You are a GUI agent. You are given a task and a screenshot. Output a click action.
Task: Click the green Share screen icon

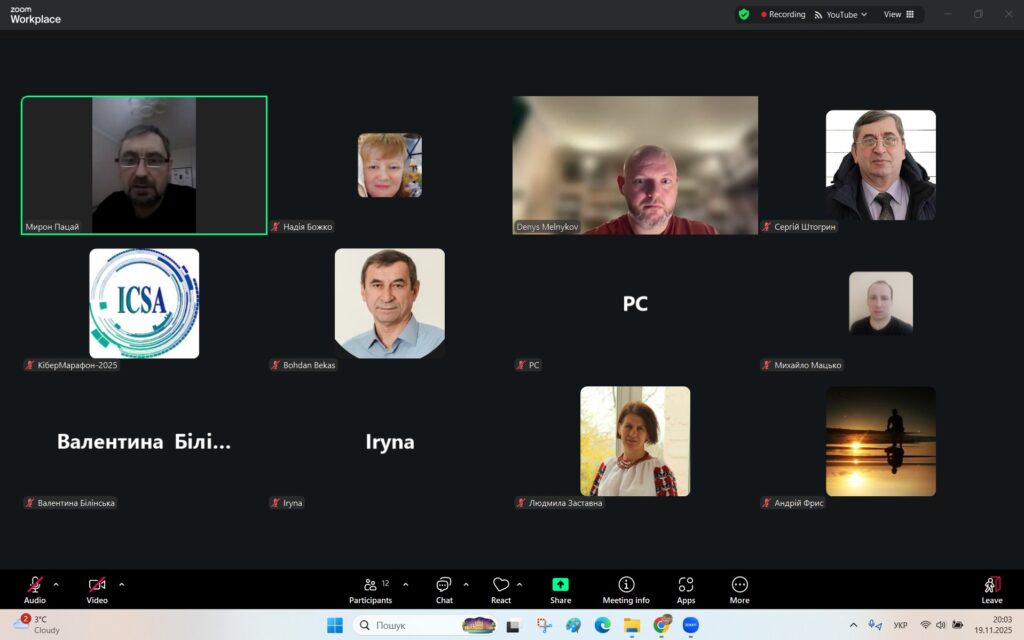click(560, 585)
